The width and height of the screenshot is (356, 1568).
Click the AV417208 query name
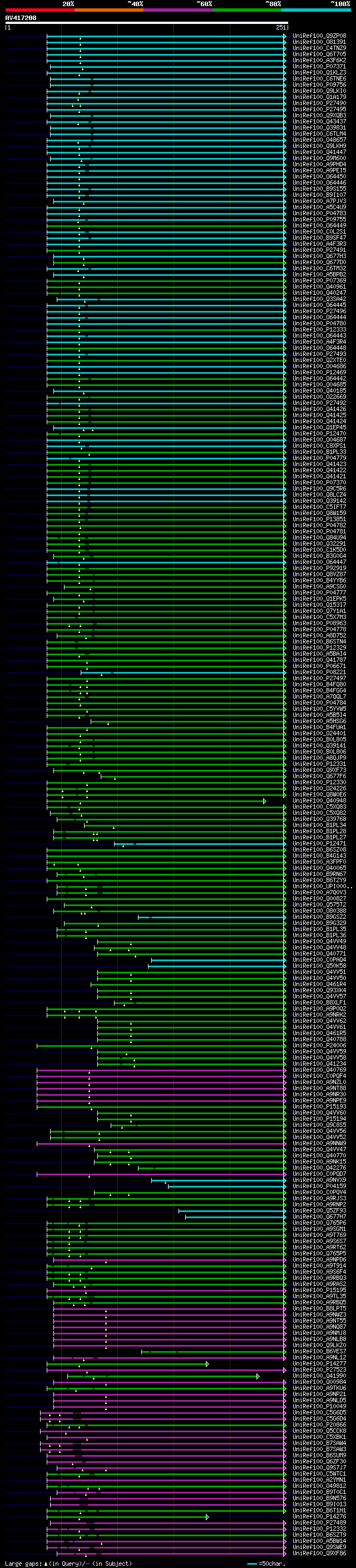click(21, 18)
